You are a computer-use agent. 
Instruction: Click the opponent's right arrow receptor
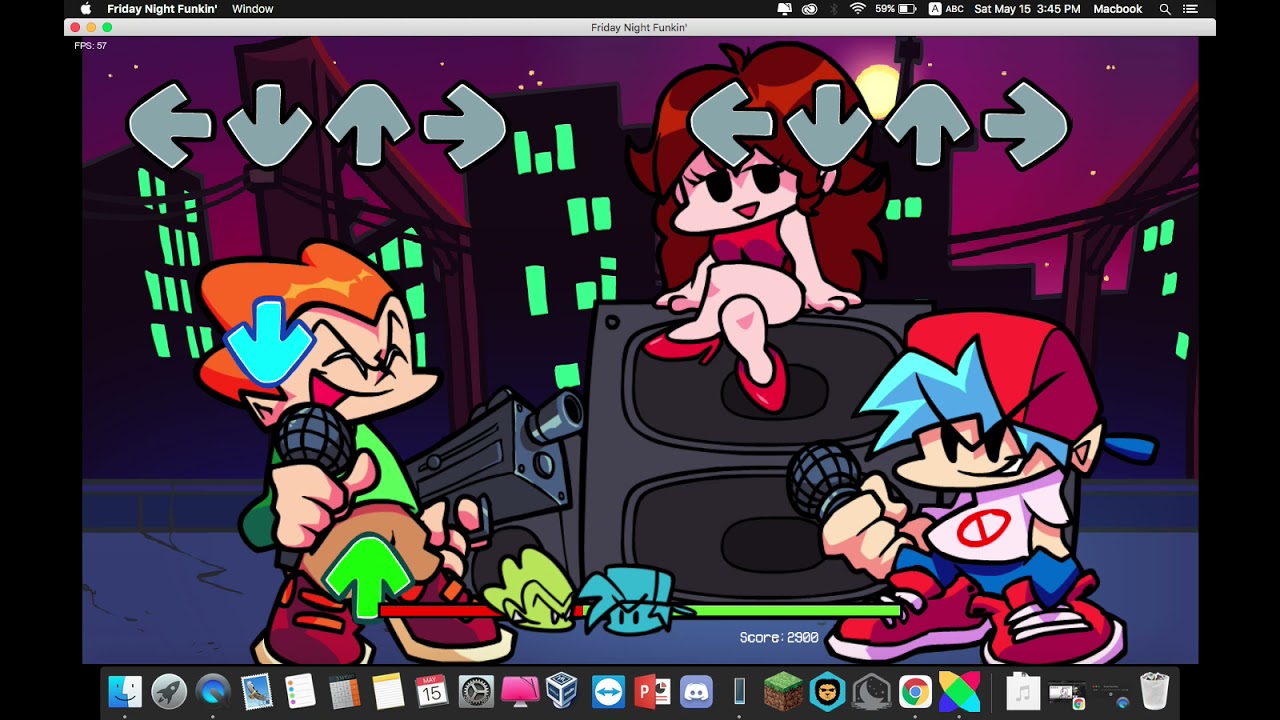[x=465, y=125]
